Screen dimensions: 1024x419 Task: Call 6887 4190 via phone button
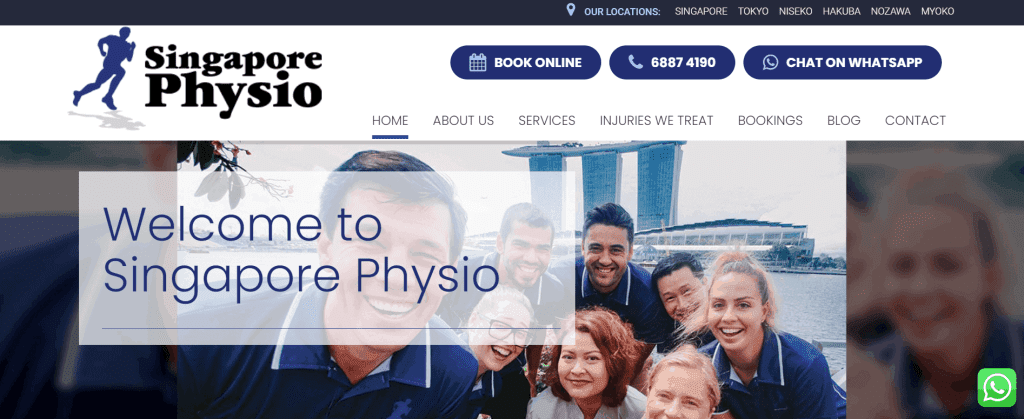672,63
